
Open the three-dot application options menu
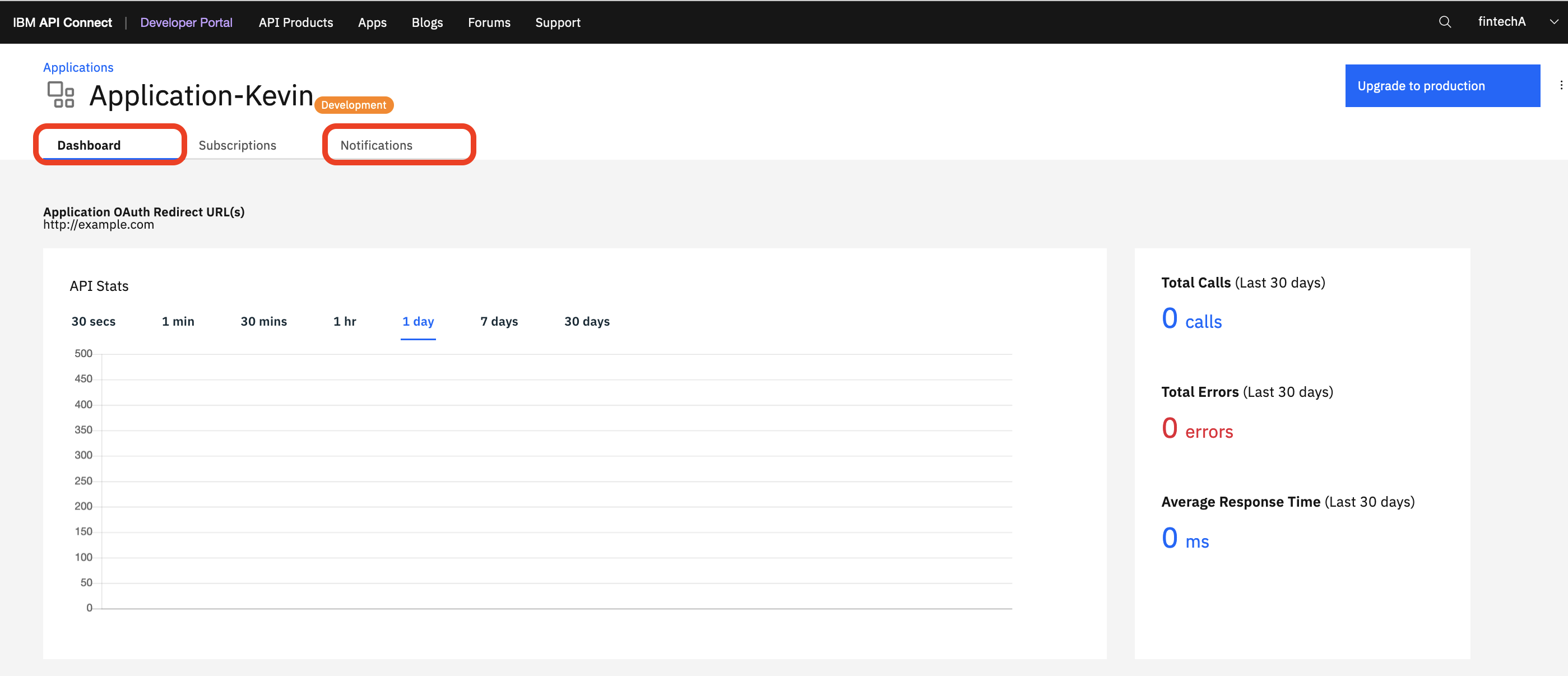click(1561, 85)
